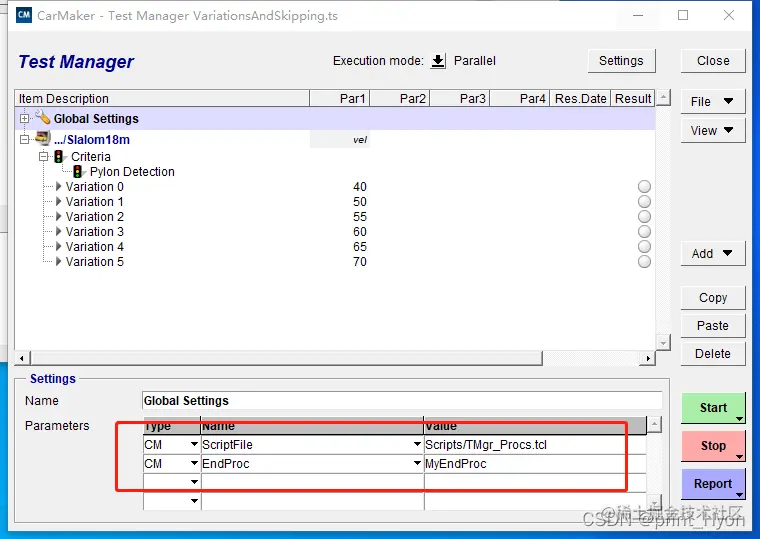Viewport: 760px width, 539px height.
Task: Click the MyEndProc value cell
Action: tap(535, 464)
